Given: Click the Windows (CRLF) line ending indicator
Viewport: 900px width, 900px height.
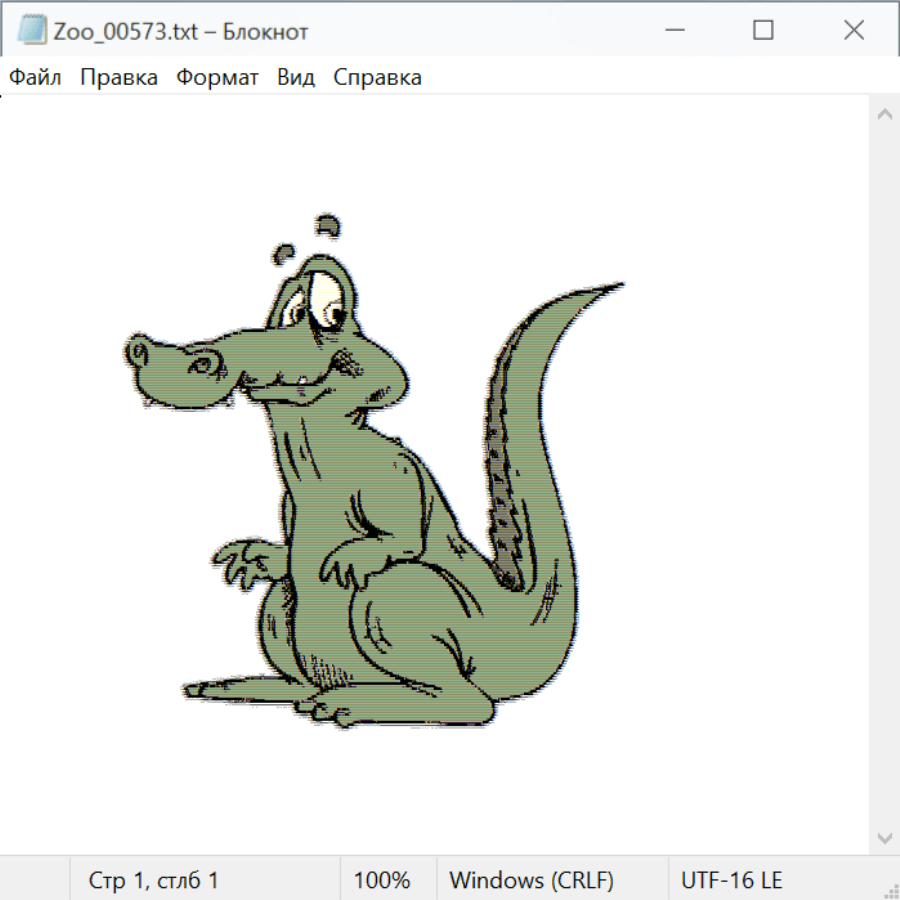Looking at the screenshot, I should pyautogui.click(x=531, y=881).
